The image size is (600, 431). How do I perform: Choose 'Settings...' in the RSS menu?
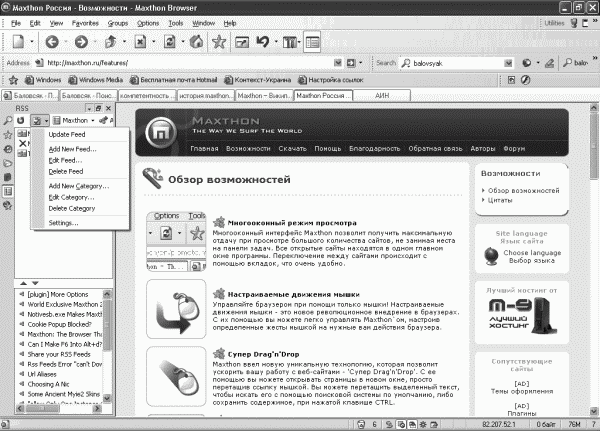click(65, 222)
